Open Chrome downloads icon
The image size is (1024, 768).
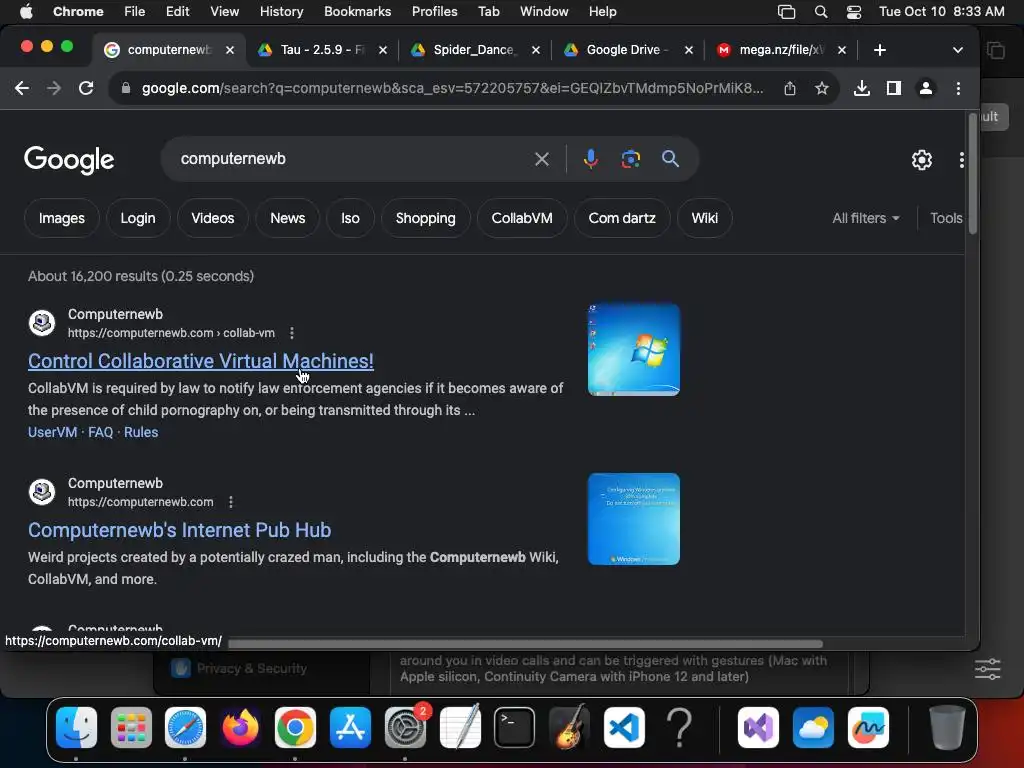click(x=861, y=88)
